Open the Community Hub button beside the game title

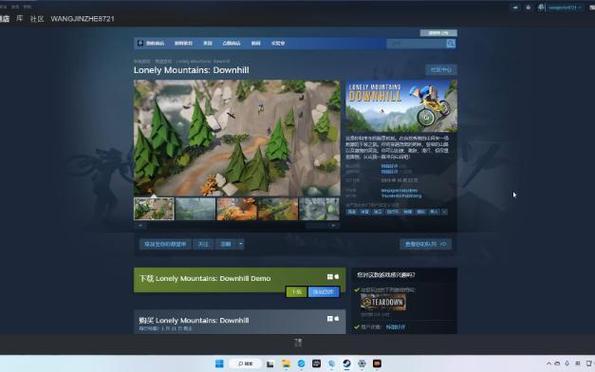pyautogui.click(x=441, y=69)
